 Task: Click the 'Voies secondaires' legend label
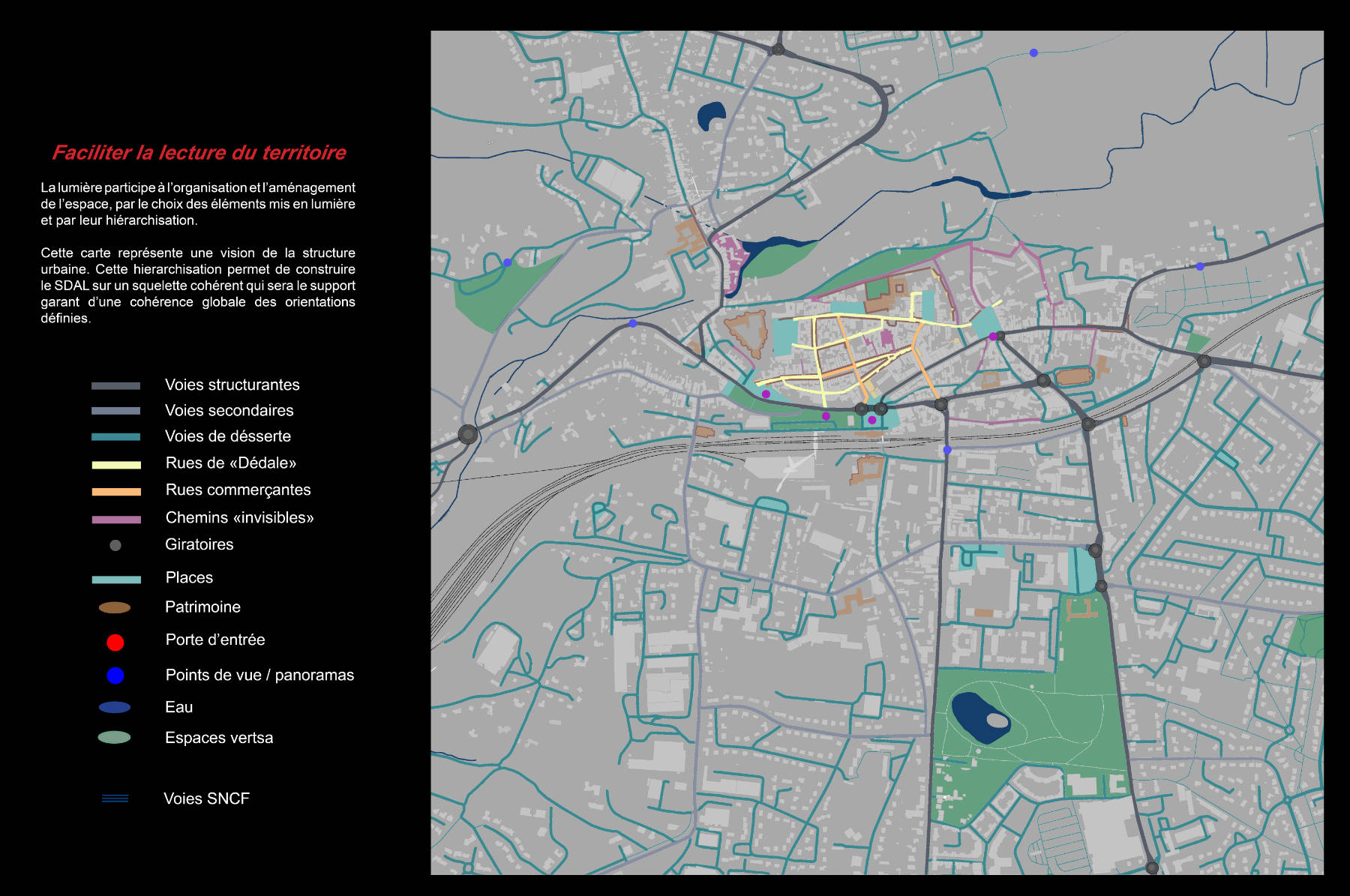tap(229, 411)
